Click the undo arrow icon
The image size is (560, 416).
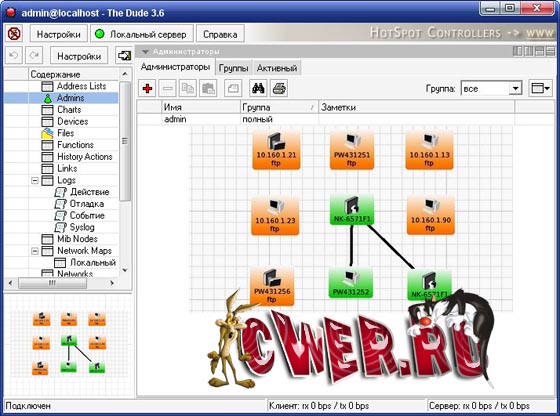[x=14, y=56]
